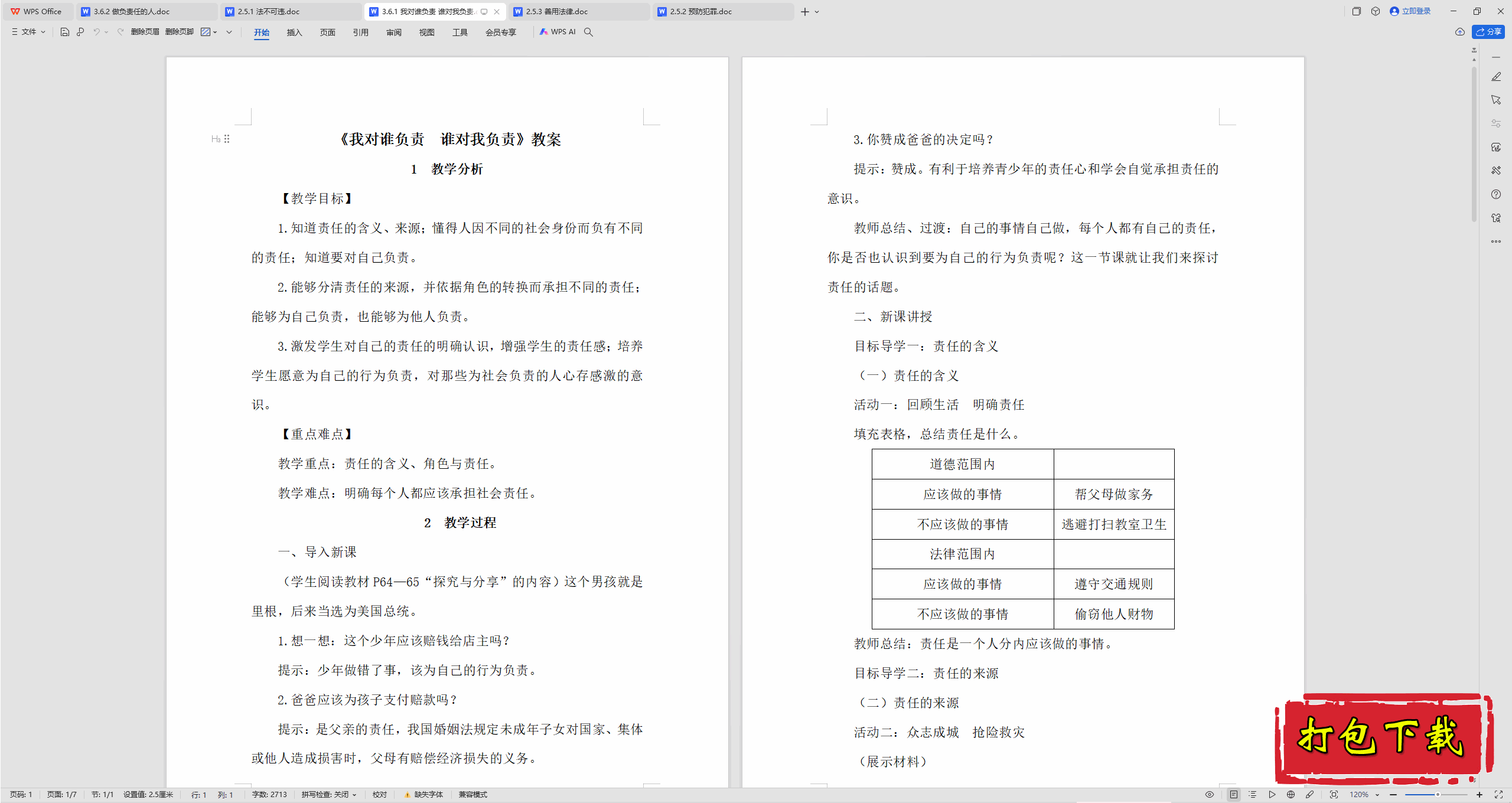Toggle the eye protection mode icon
The image size is (1512, 803).
click(1210, 795)
